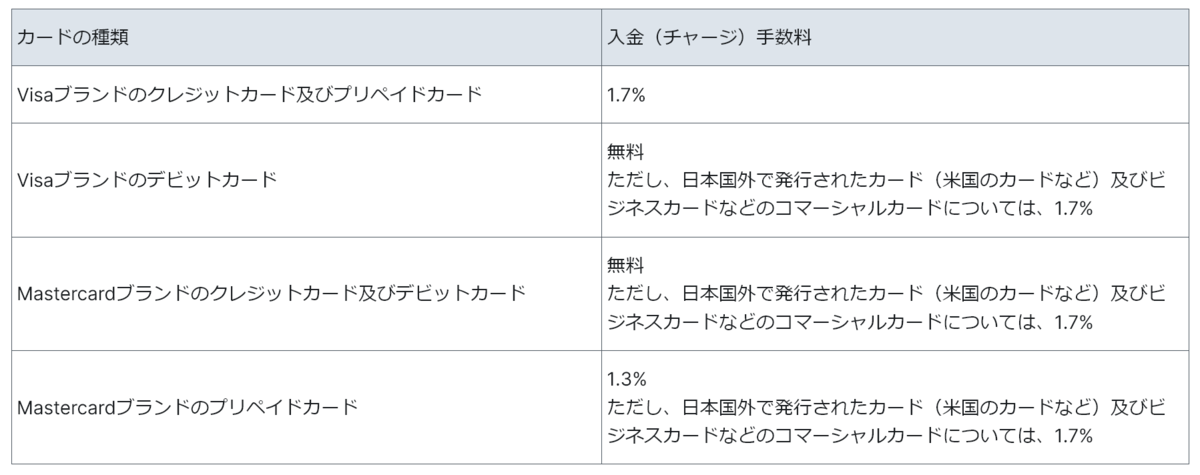The height and width of the screenshot is (475, 1200).
Task: Click the 1.3% fee for Mastercard prepaid
Action: tap(627, 380)
